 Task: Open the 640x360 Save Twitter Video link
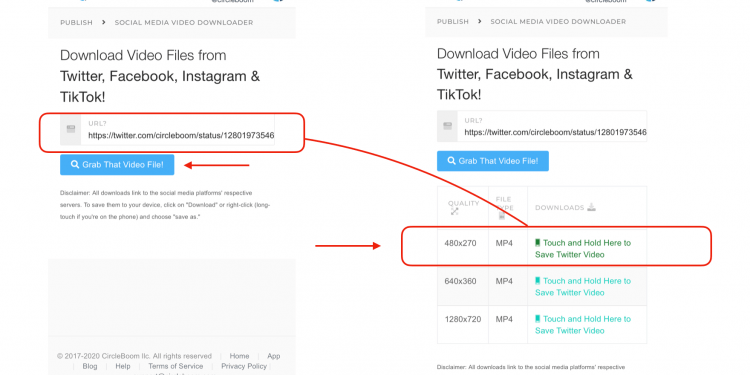coord(583,287)
